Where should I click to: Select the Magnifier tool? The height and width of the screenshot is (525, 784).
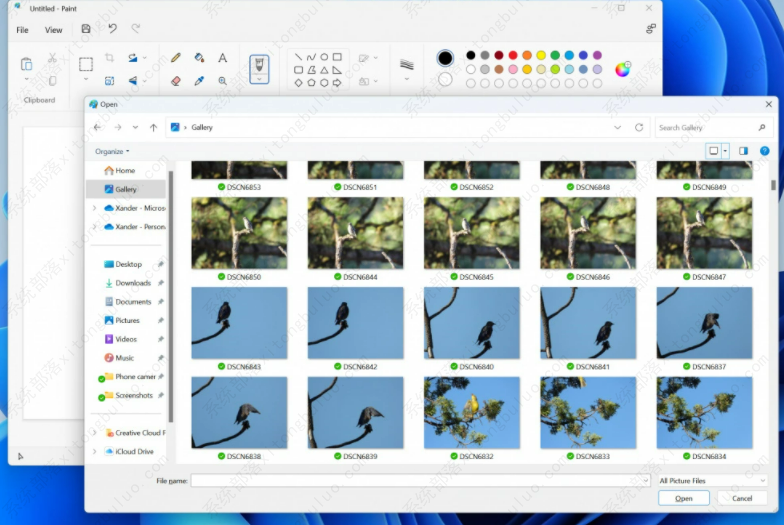point(222,80)
